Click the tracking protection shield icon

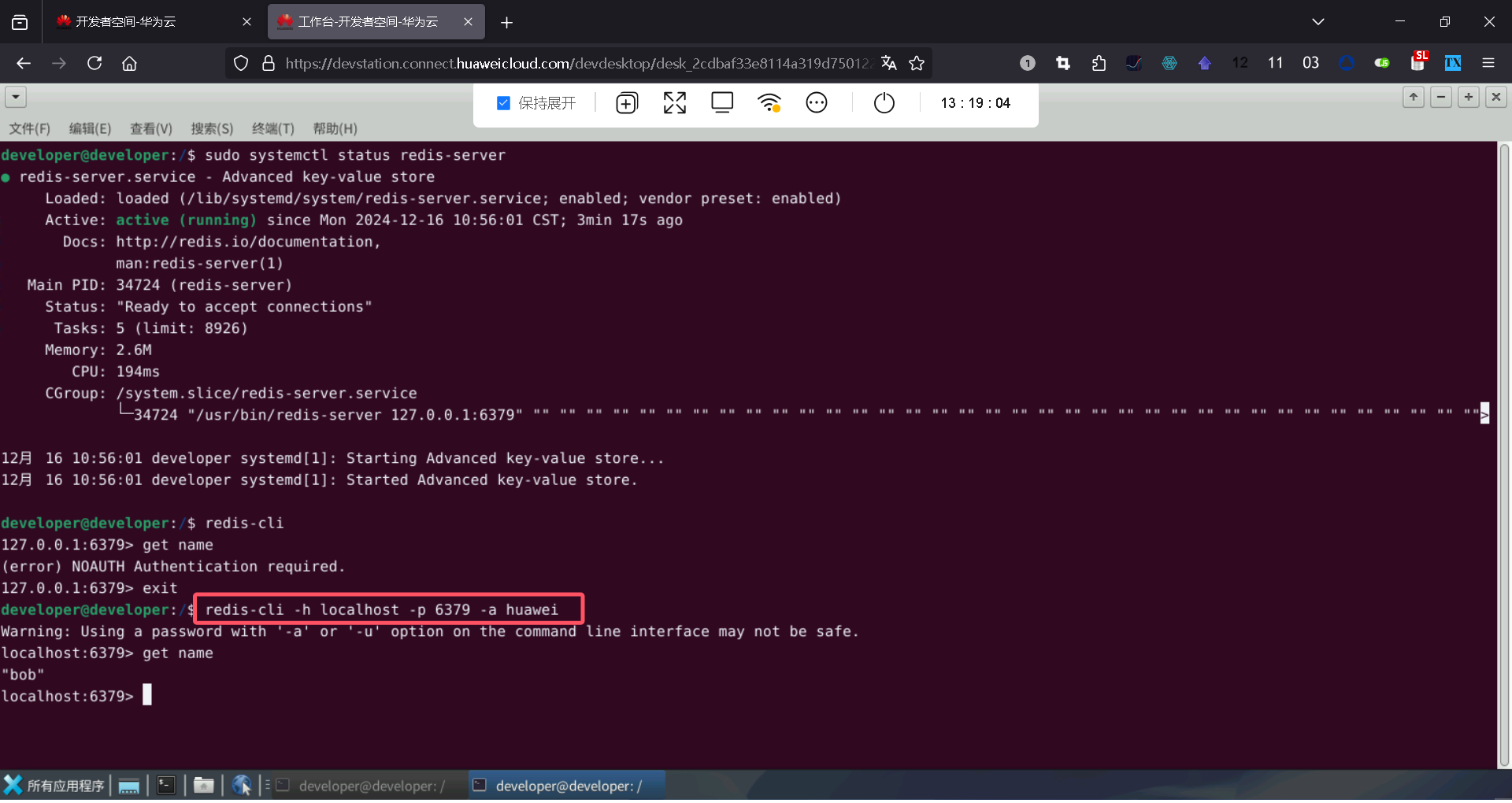tap(241, 63)
